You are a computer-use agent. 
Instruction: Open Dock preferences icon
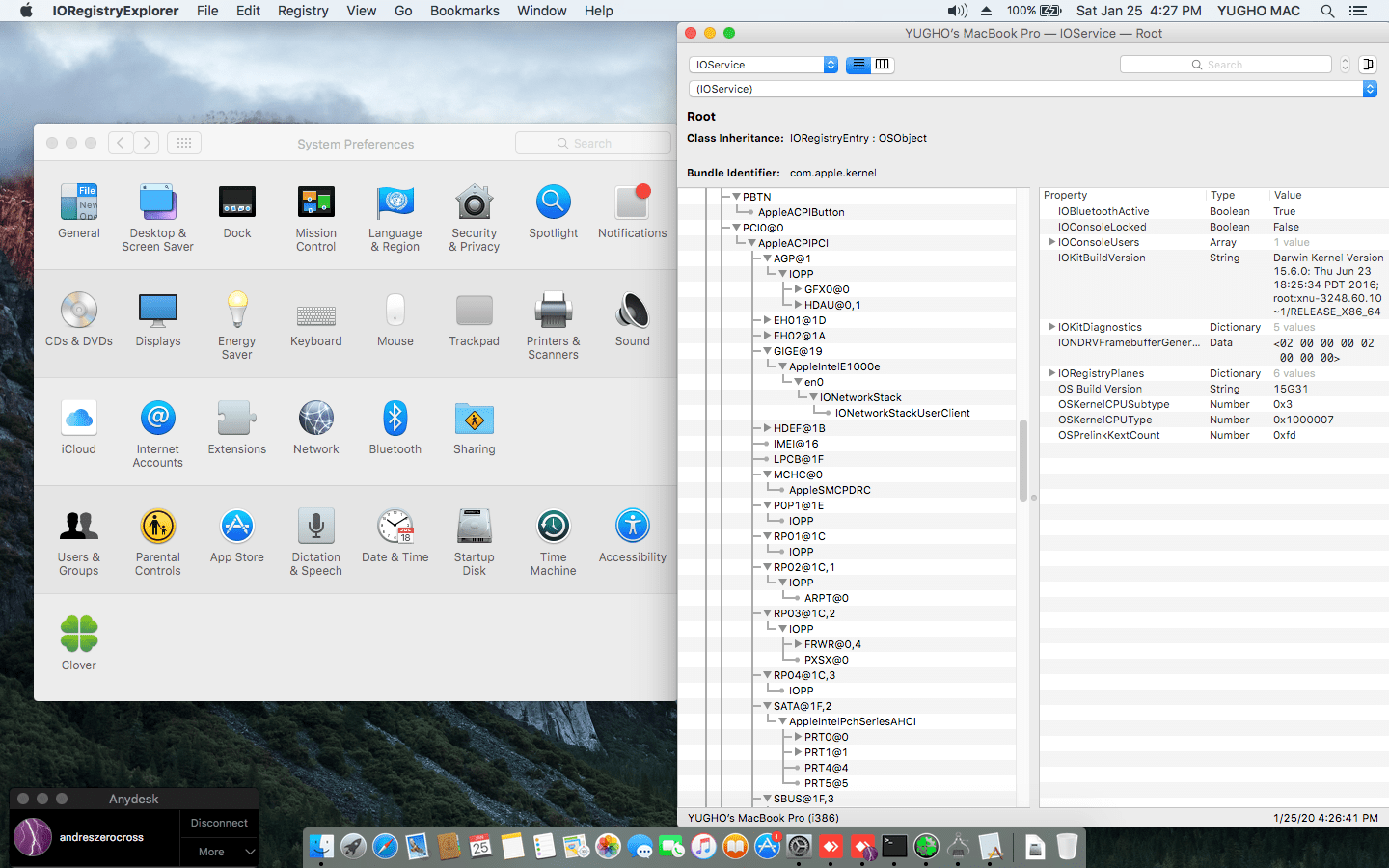tap(237, 211)
